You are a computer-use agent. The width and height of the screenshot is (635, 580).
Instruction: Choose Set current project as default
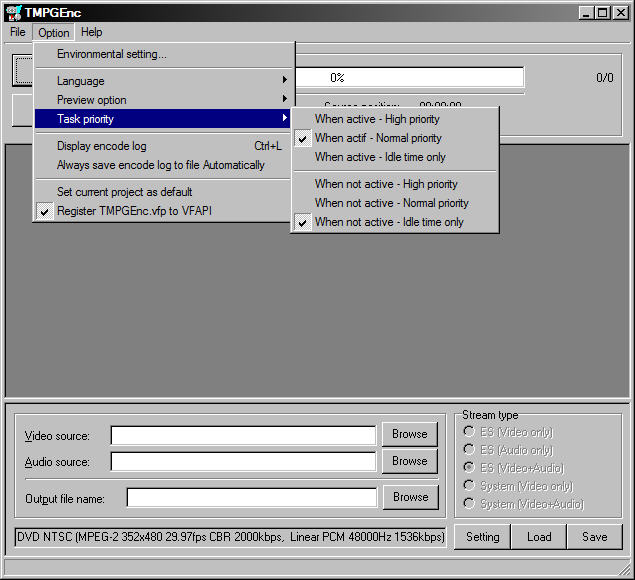pos(163,192)
